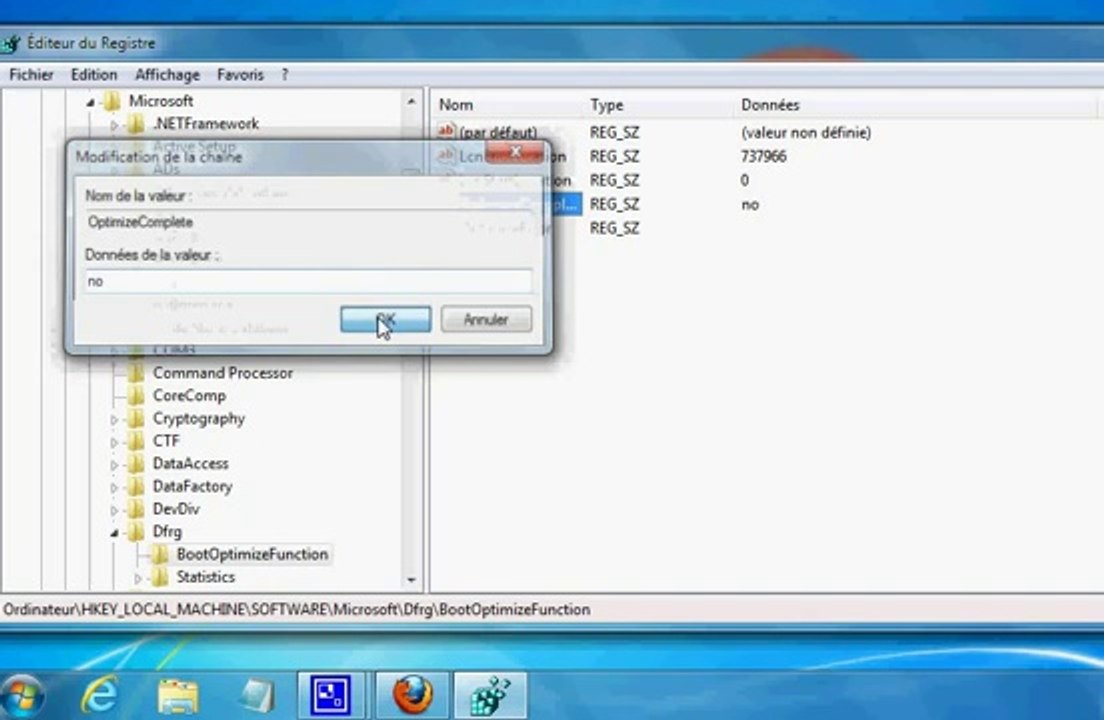Open the Windows Start menu
Viewport: 1104px width, 720px height.
(x=21, y=695)
